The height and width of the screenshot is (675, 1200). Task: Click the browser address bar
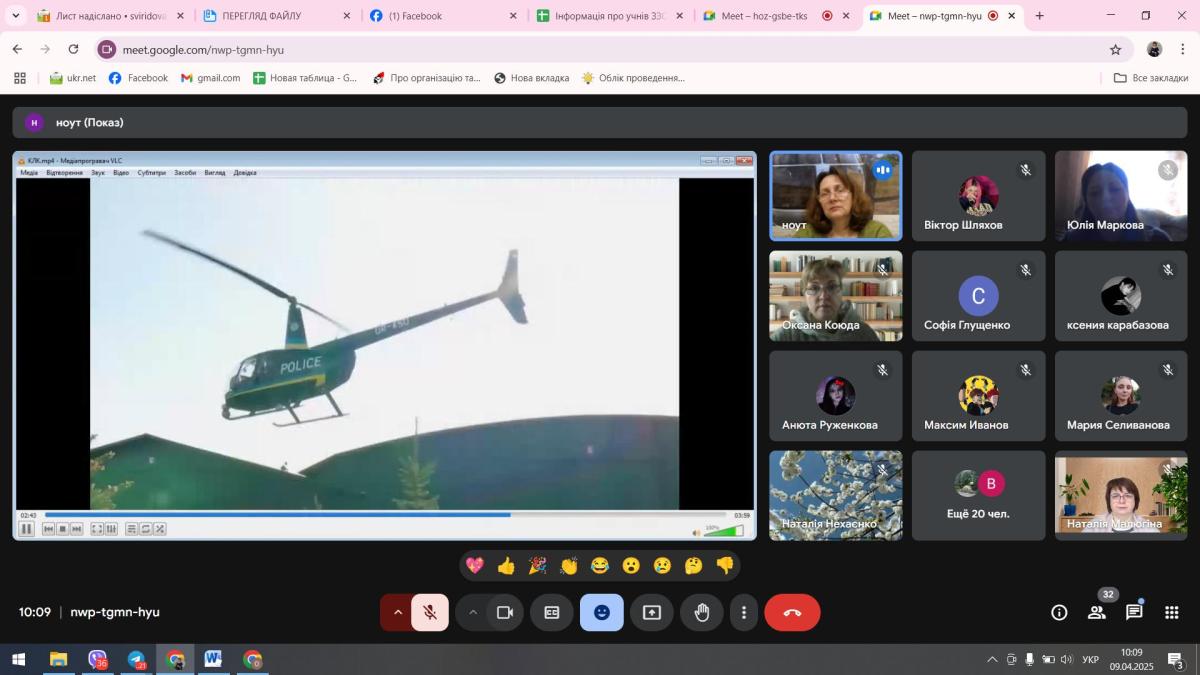(x=600, y=49)
